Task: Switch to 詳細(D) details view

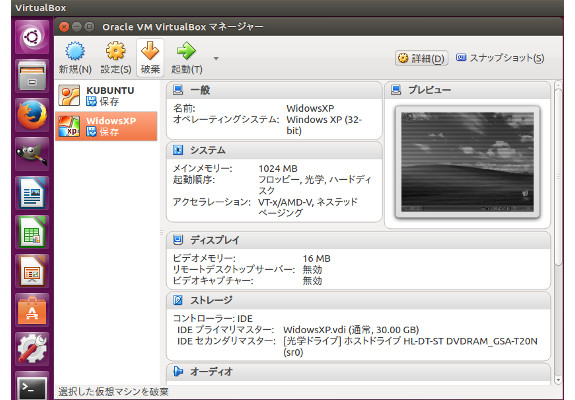Action: click(x=421, y=58)
